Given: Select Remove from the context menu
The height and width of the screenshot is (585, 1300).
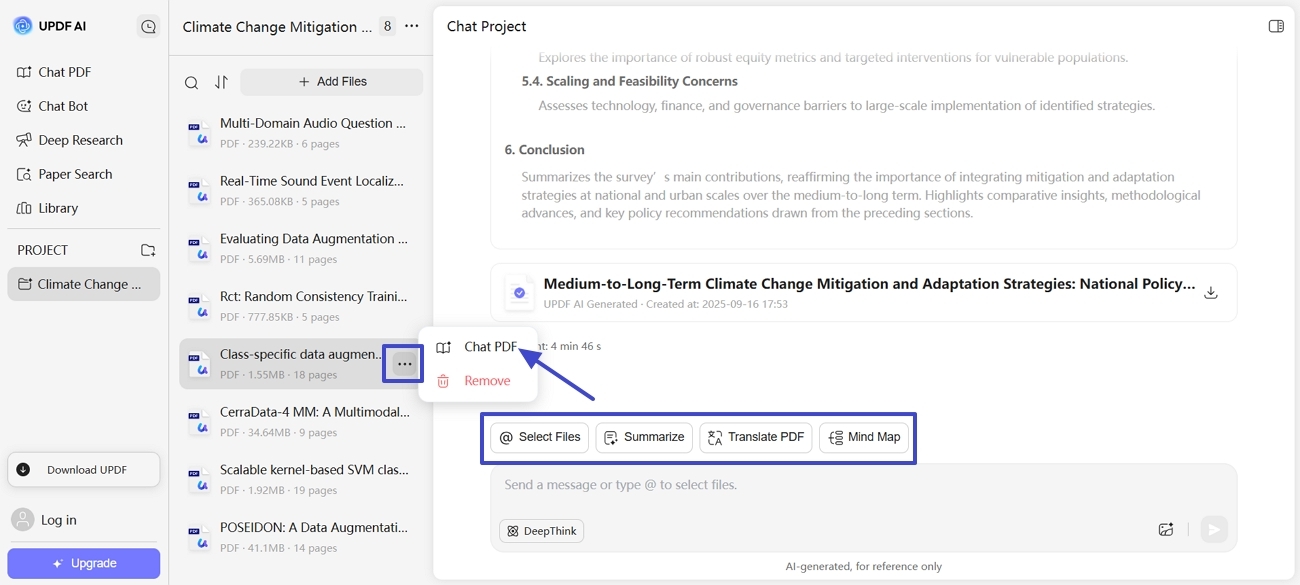Looking at the screenshot, I should [487, 381].
